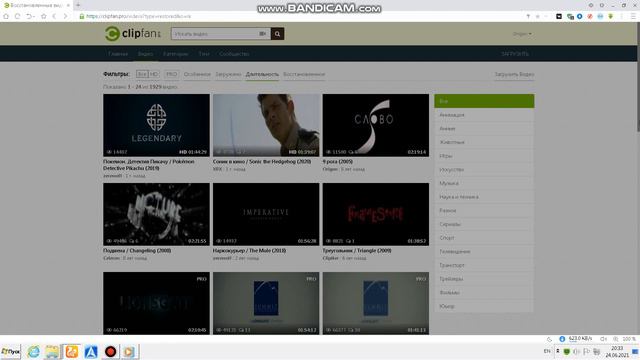Image resolution: width=640 pixels, height=360 pixels.
Task: Click the volume icon in system tray
Action: coord(576,351)
